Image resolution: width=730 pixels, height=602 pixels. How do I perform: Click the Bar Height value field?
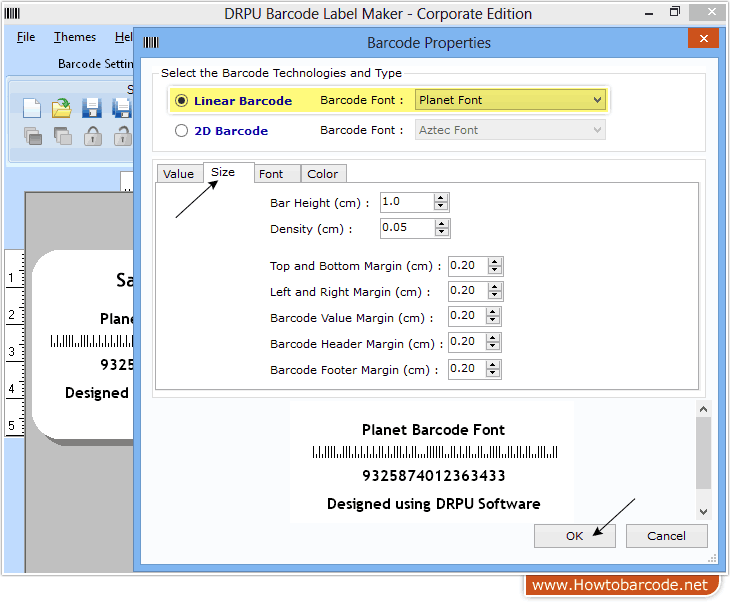pos(407,202)
